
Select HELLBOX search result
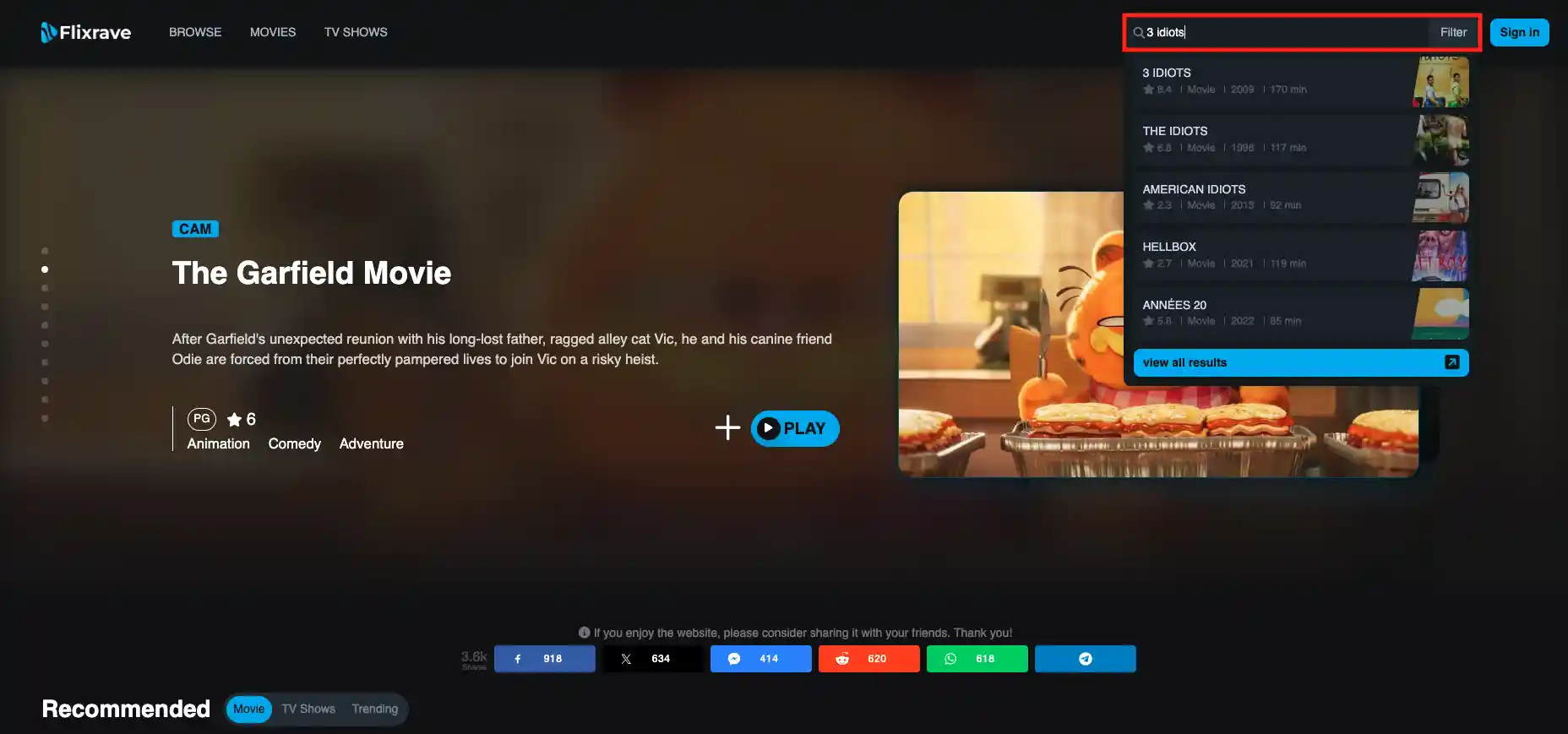click(1301, 255)
